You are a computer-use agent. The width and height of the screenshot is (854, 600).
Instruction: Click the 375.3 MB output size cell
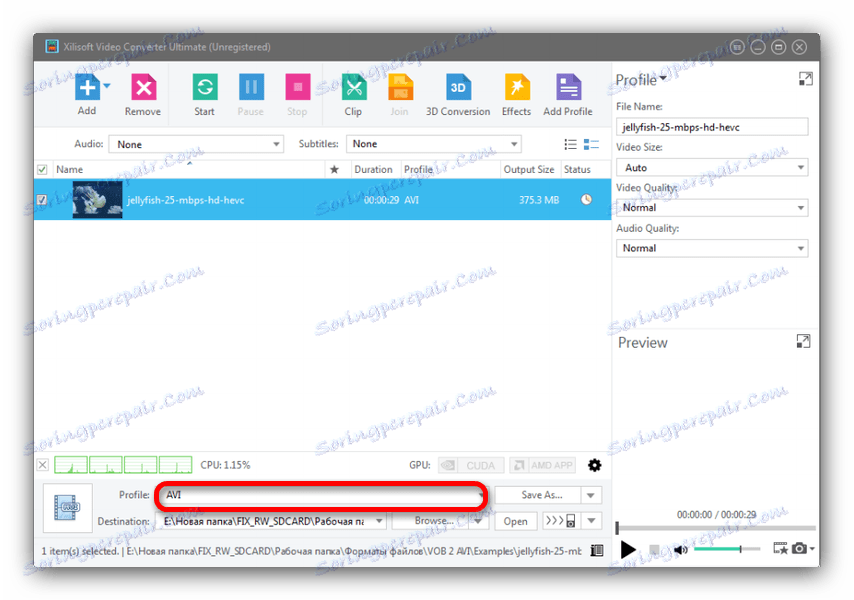(539, 200)
